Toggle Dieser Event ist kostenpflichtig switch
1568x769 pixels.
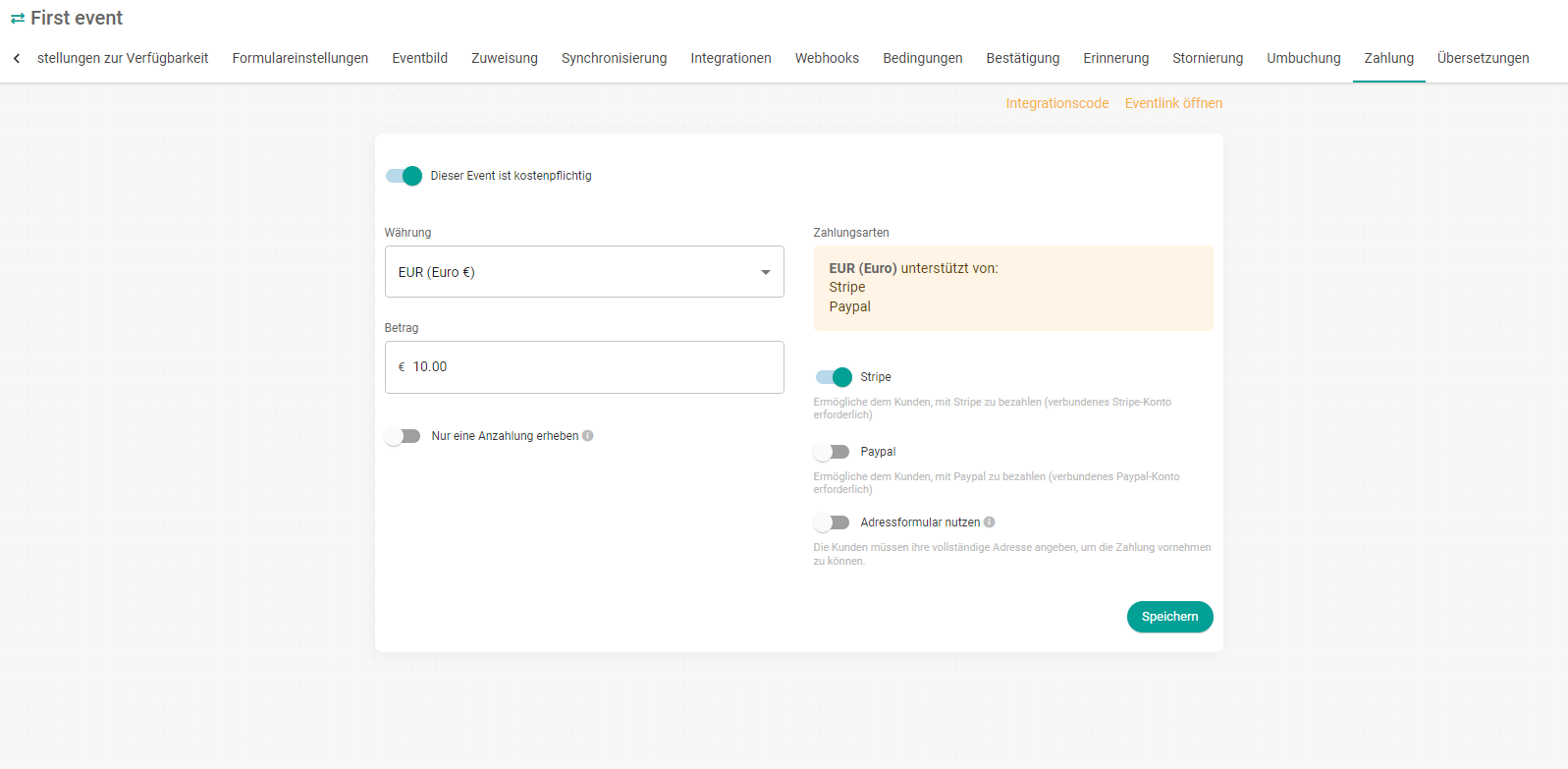click(404, 176)
